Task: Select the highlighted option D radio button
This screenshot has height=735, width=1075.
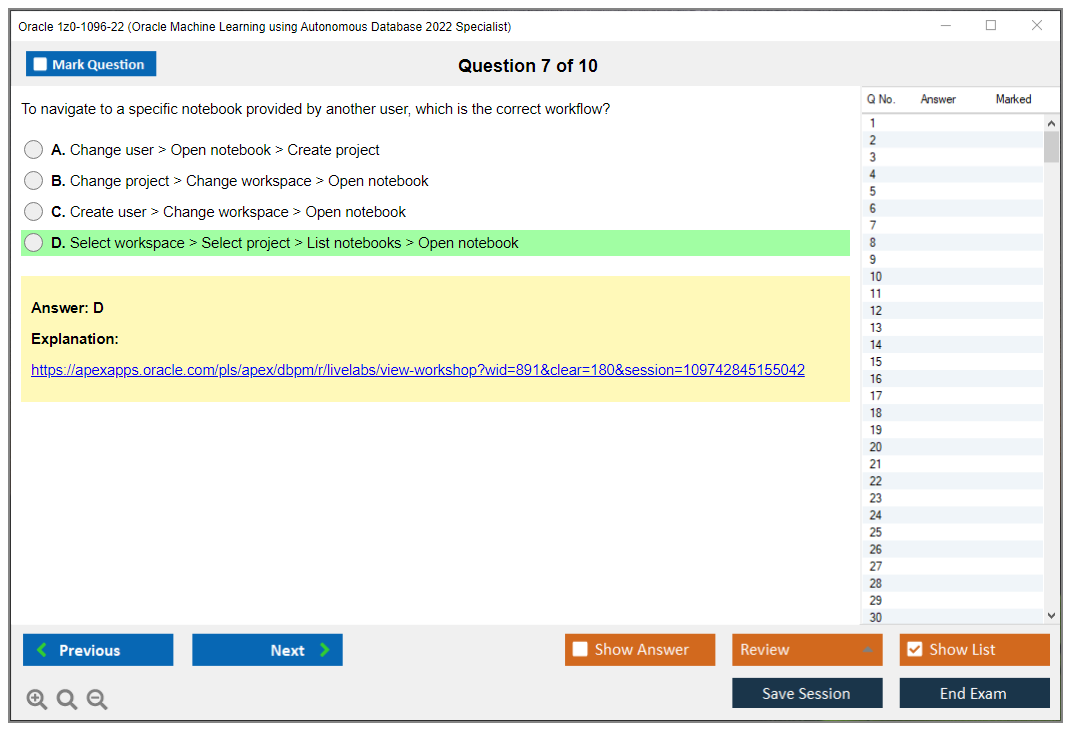Action: pyautogui.click(x=33, y=242)
